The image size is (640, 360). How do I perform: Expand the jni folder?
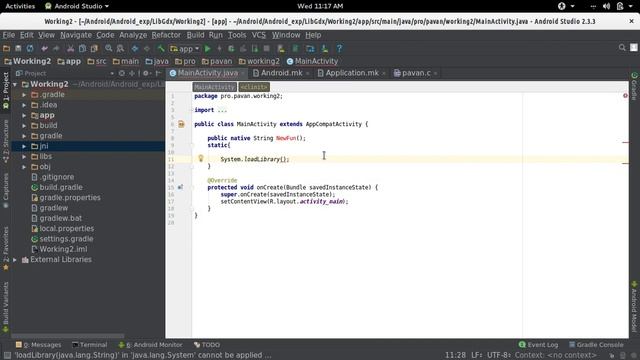(x=24, y=146)
